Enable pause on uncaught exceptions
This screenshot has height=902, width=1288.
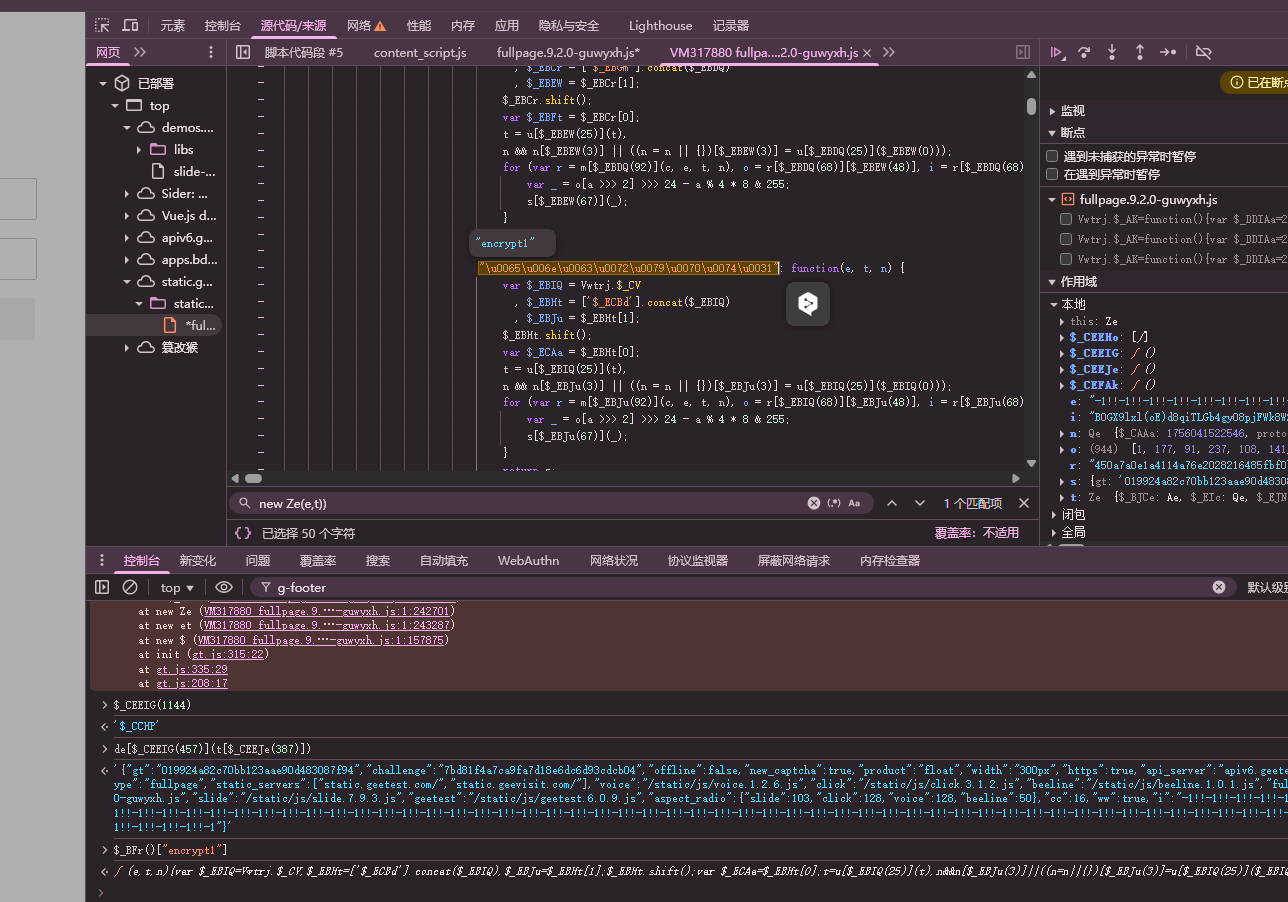point(1052,156)
